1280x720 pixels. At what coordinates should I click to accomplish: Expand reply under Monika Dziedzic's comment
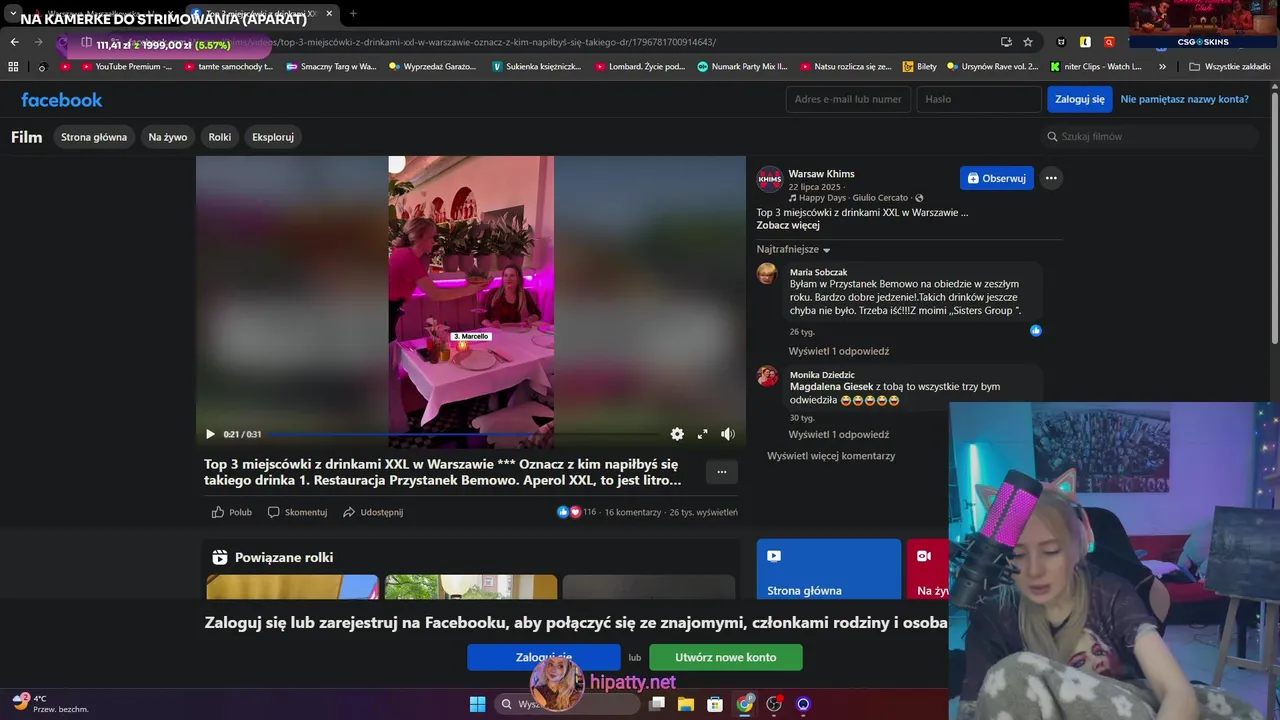pyautogui.click(x=838, y=434)
